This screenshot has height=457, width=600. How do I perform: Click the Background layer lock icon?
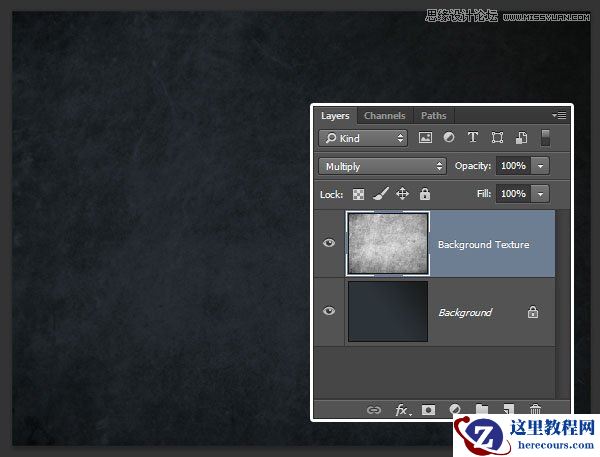pos(533,312)
